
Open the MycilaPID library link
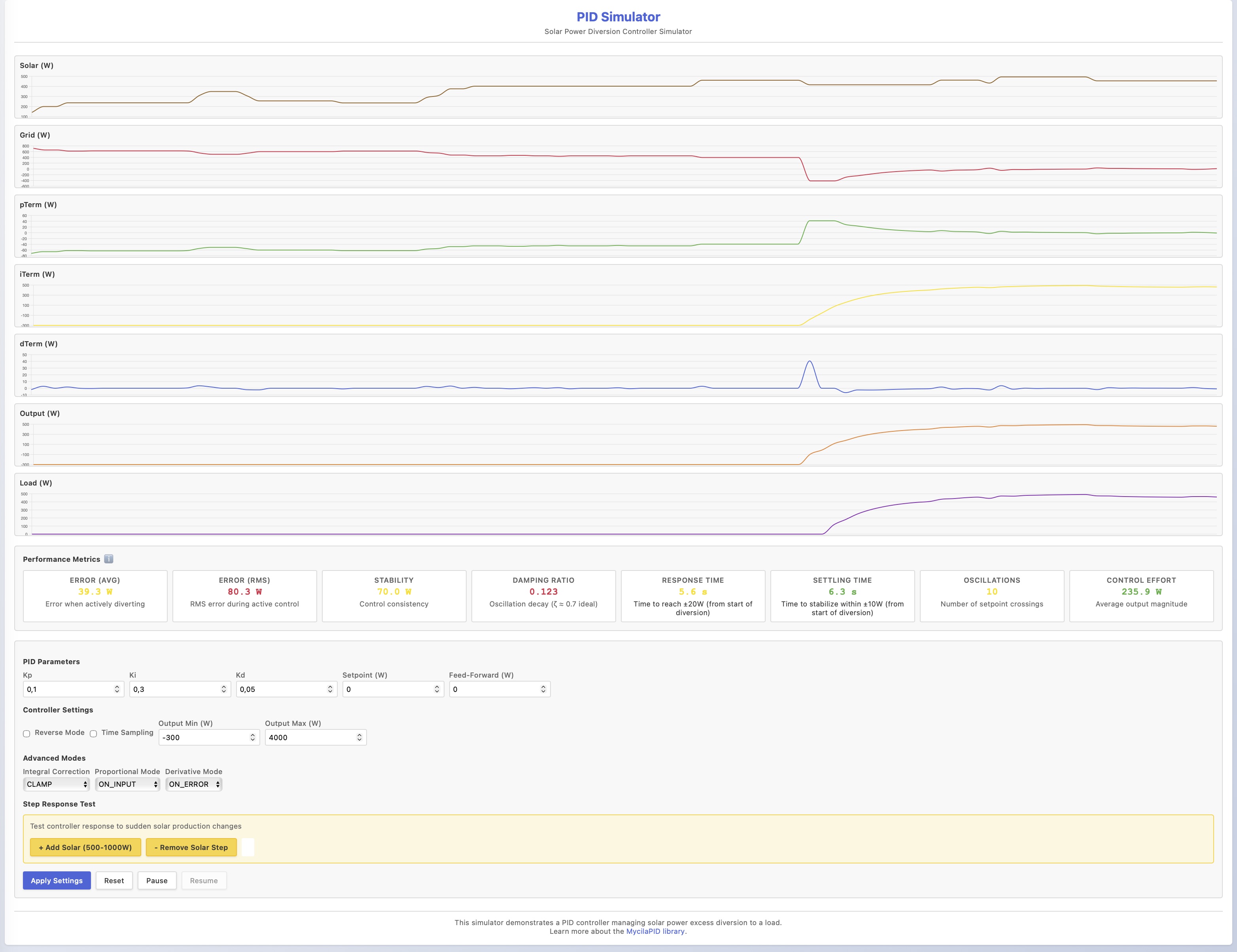click(x=655, y=931)
